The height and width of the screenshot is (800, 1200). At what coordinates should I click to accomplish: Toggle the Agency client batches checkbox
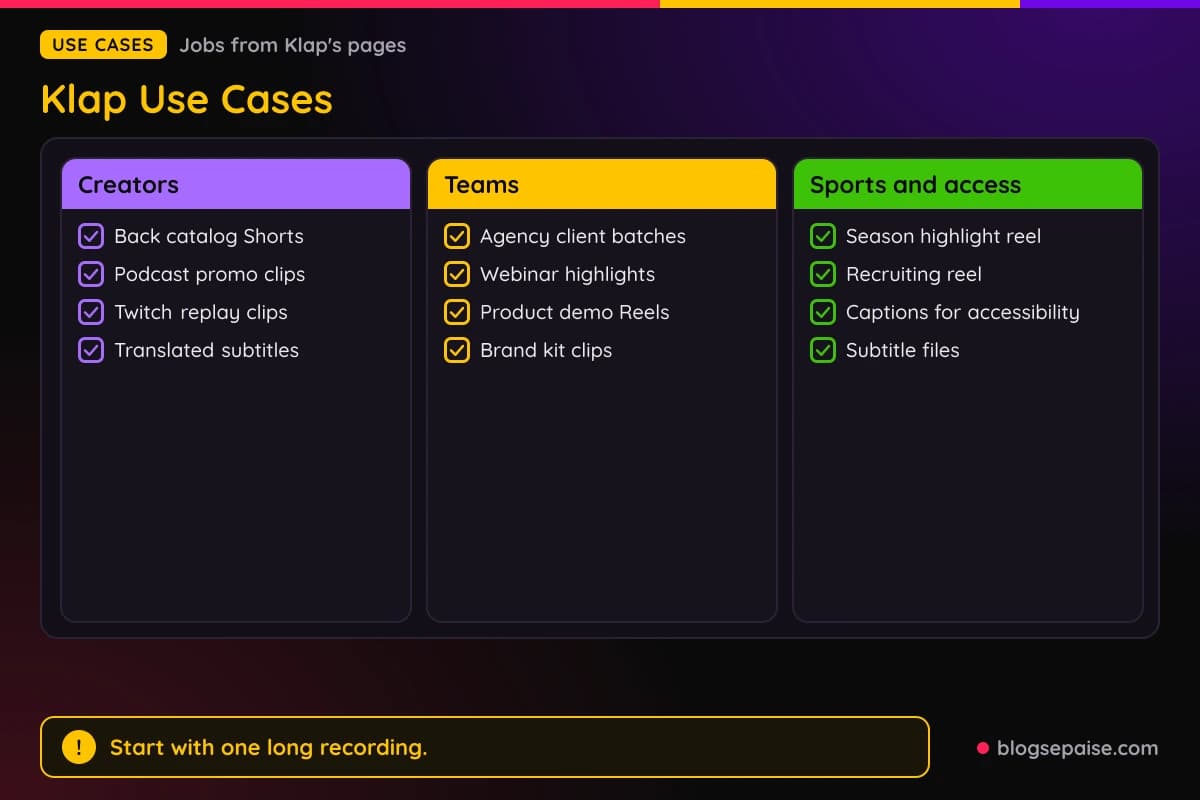pos(457,236)
